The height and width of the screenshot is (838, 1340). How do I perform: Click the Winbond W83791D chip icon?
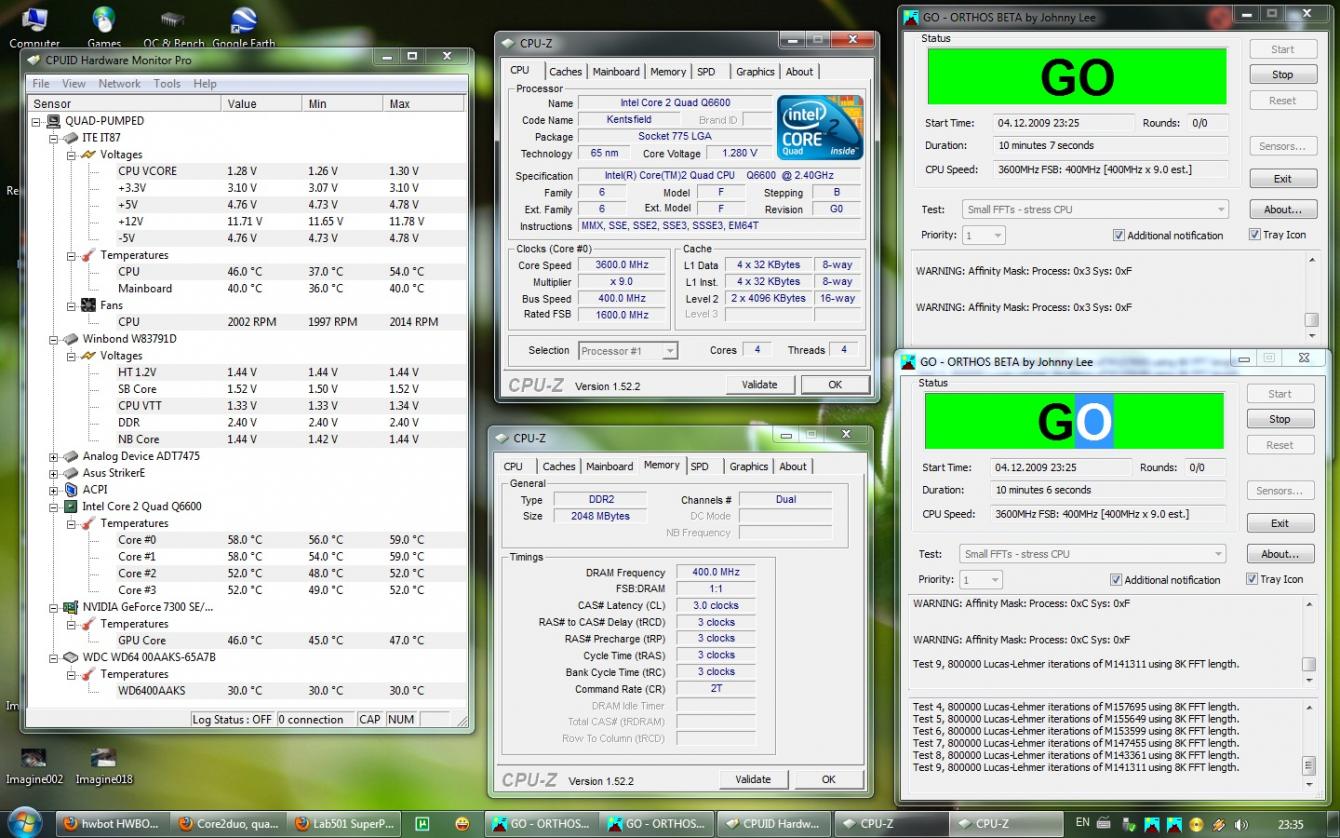tap(71, 339)
